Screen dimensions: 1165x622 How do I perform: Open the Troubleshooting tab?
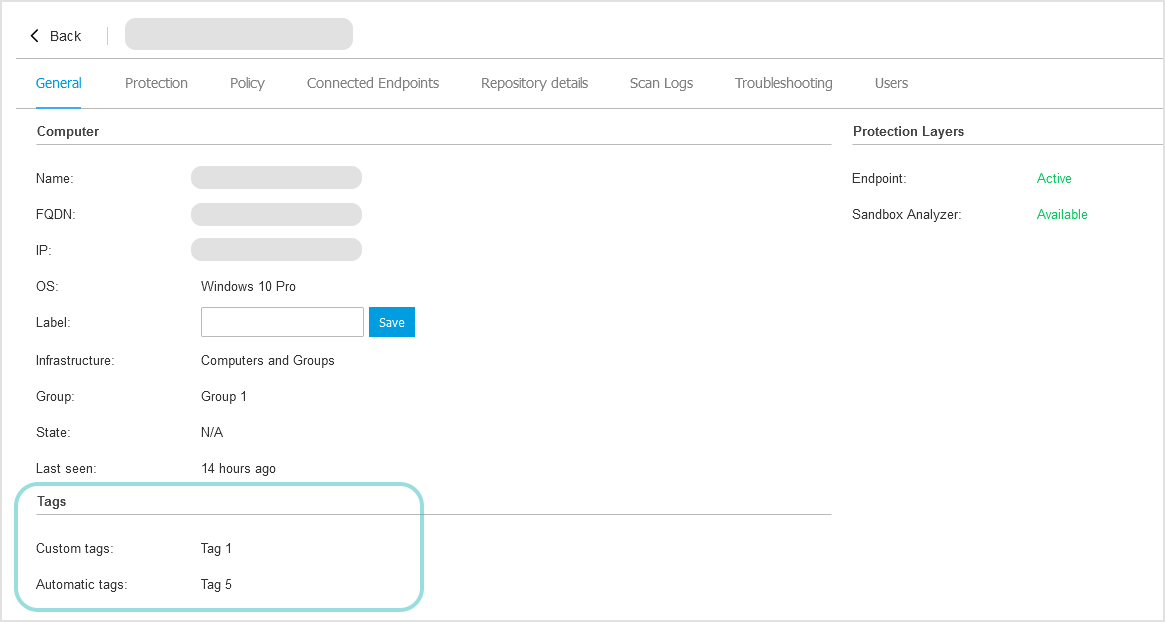(783, 83)
